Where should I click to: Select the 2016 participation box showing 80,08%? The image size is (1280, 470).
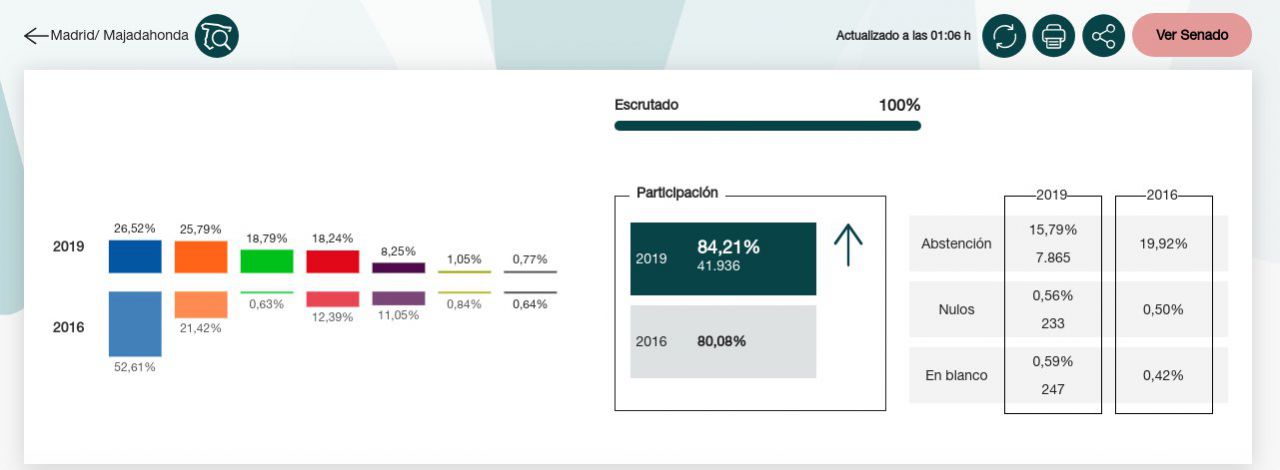tap(723, 341)
